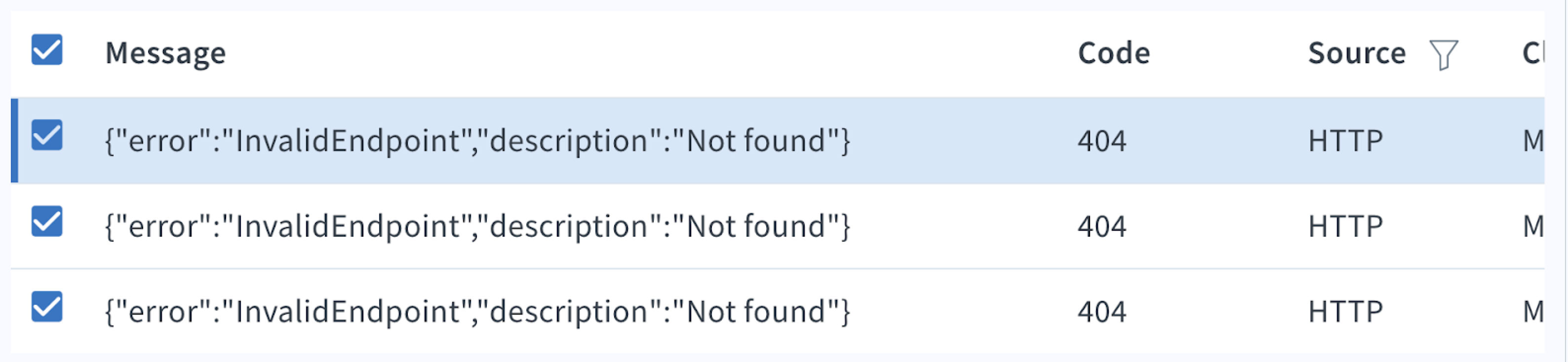Image resolution: width=1568 pixels, height=362 pixels.
Task: Click the Message column header
Action: (164, 52)
